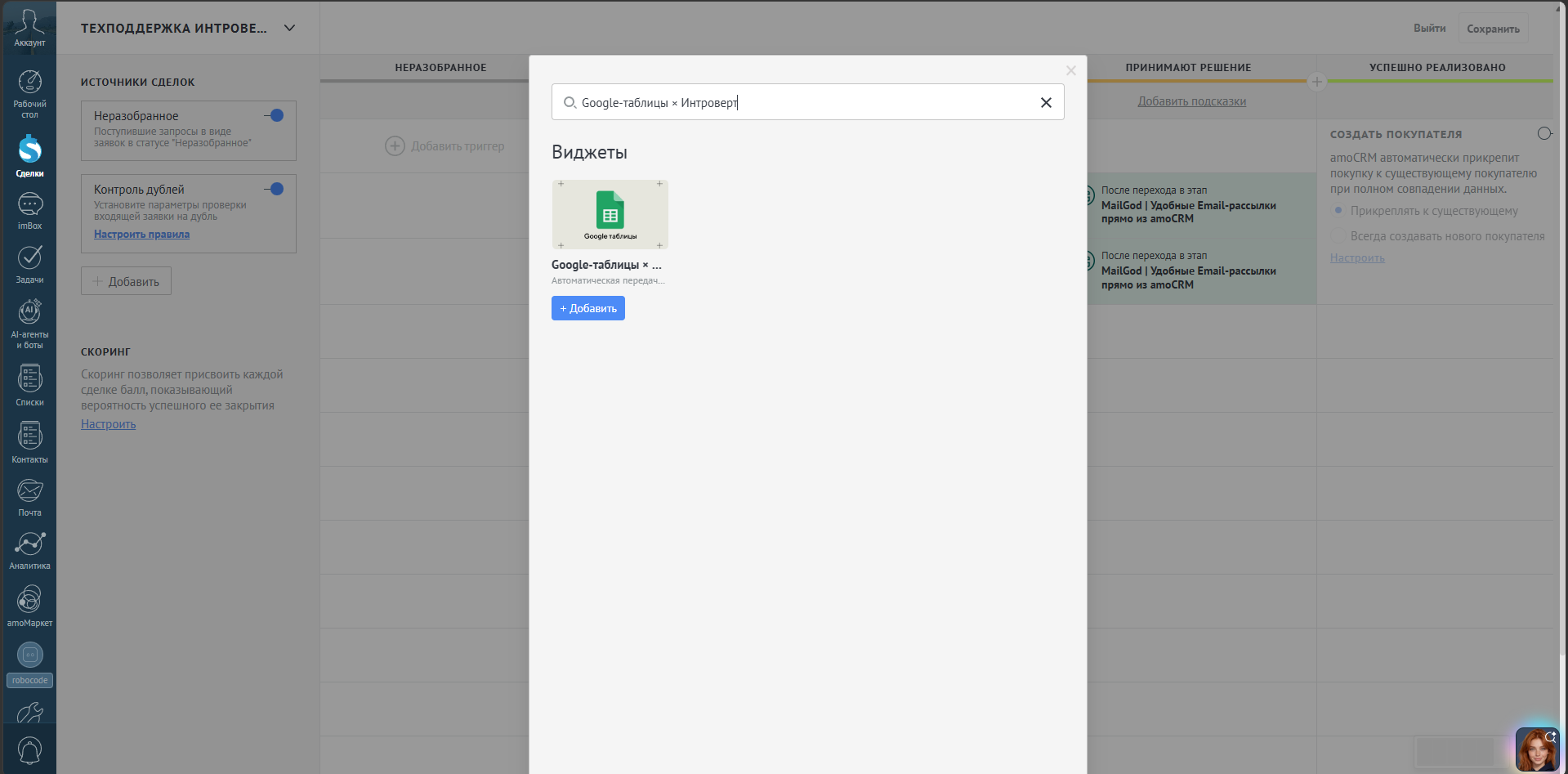
Task: Click Выйти to exit settings
Action: coord(1429,28)
